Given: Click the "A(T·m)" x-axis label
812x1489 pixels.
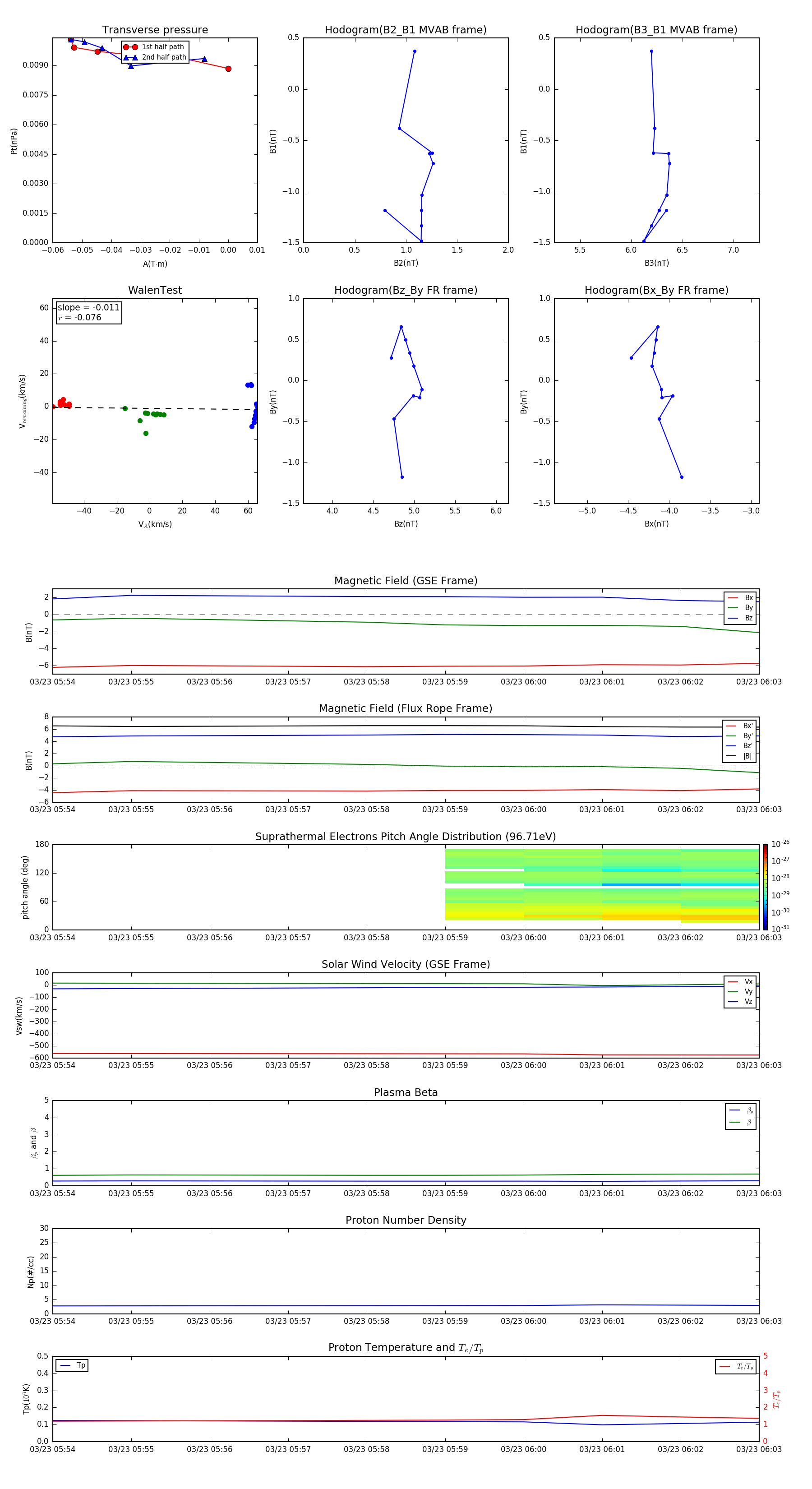Looking at the screenshot, I should tap(155, 264).
